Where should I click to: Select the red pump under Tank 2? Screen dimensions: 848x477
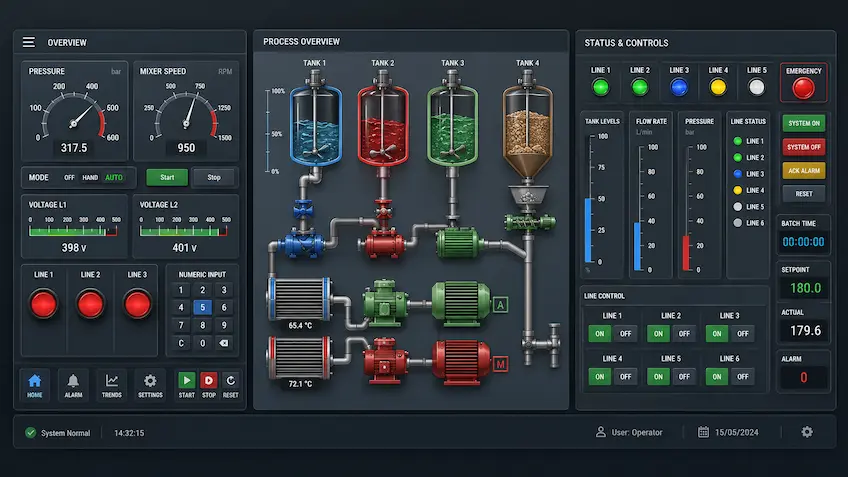pyautogui.click(x=383, y=244)
